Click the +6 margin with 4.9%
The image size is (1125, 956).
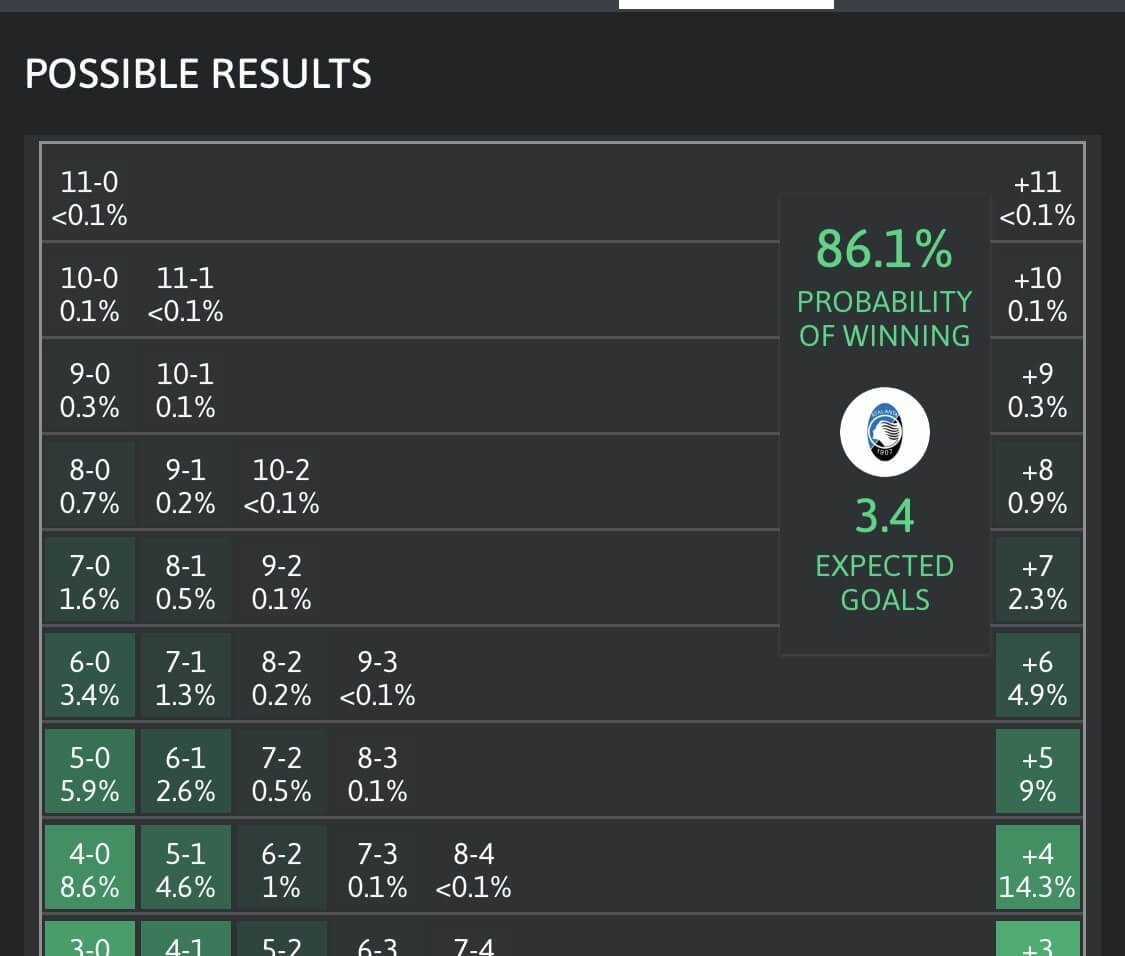coord(1037,677)
